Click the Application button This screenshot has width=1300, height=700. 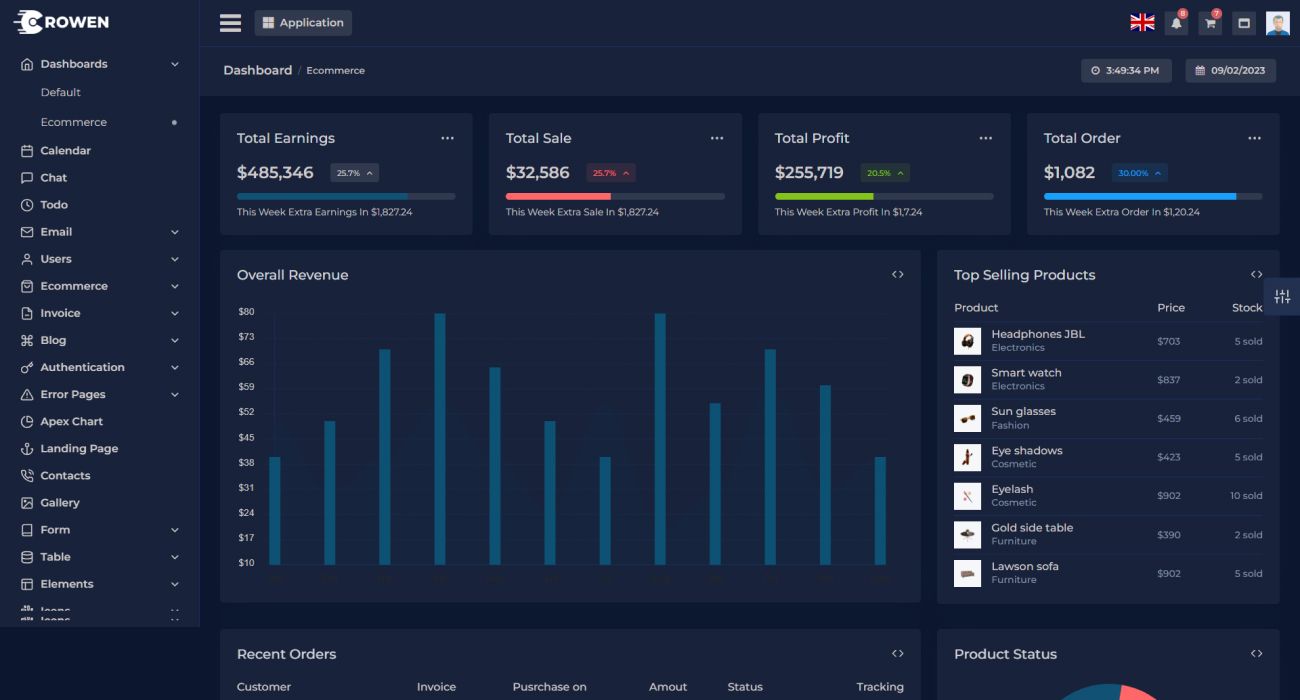[303, 23]
